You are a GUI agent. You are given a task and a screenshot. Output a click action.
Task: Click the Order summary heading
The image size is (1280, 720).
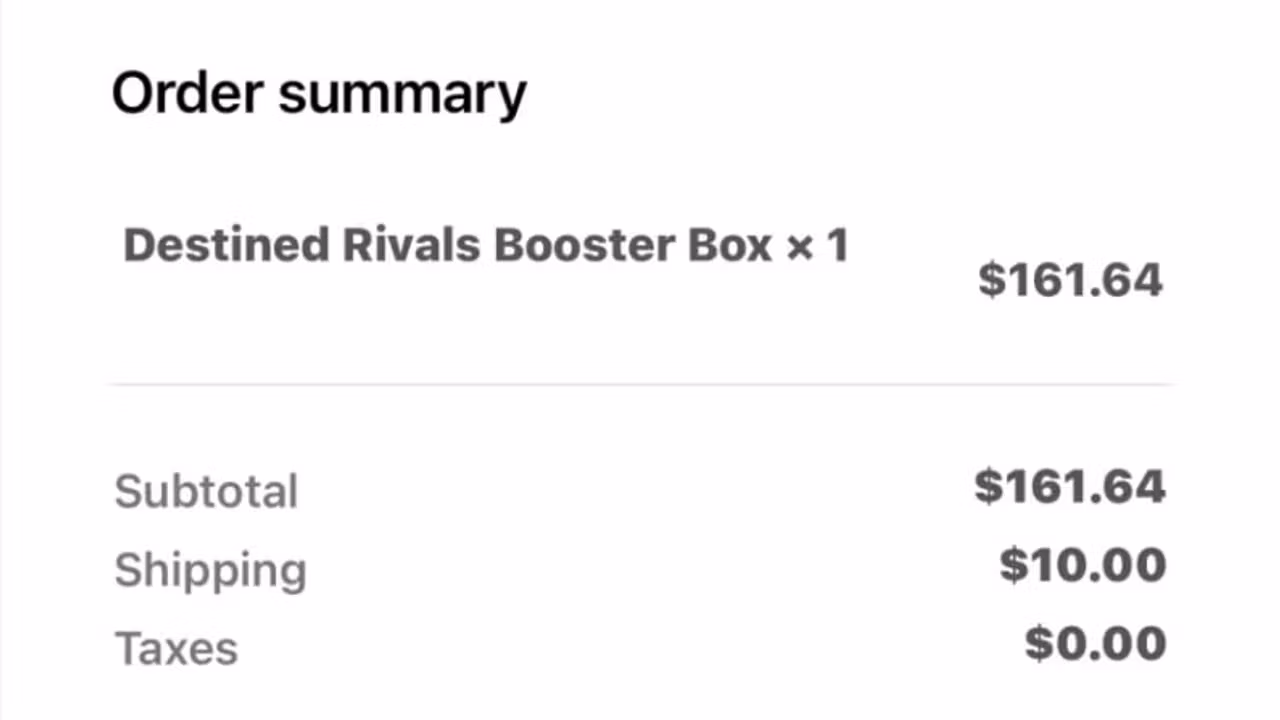pyautogui.click(x=319, y=94)
